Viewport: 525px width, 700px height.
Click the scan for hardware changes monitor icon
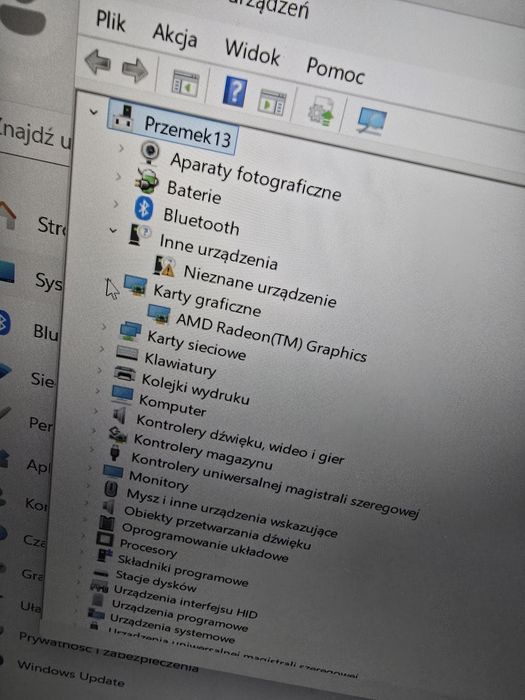pyautogui.click(x=371, y=121)
